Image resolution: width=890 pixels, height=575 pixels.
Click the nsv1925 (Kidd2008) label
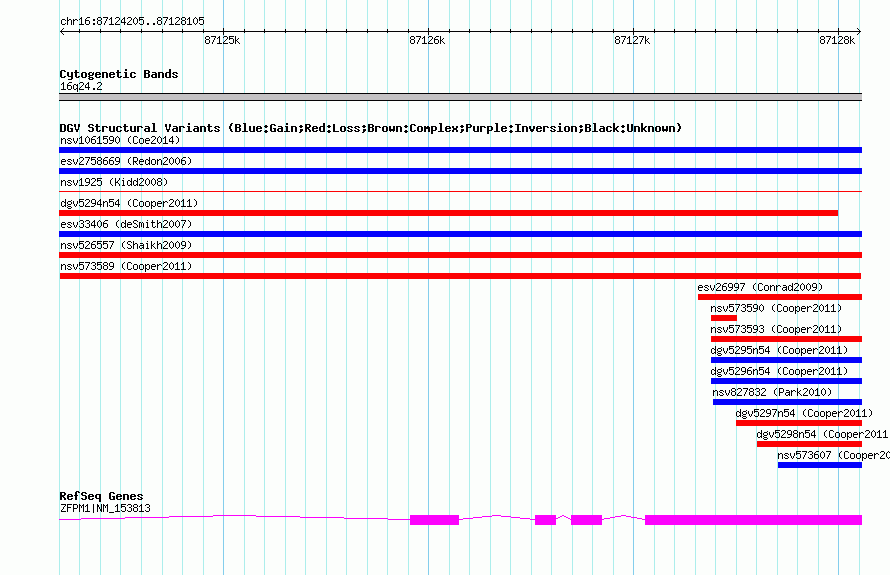pyautogui.click(x=114, y=182)
